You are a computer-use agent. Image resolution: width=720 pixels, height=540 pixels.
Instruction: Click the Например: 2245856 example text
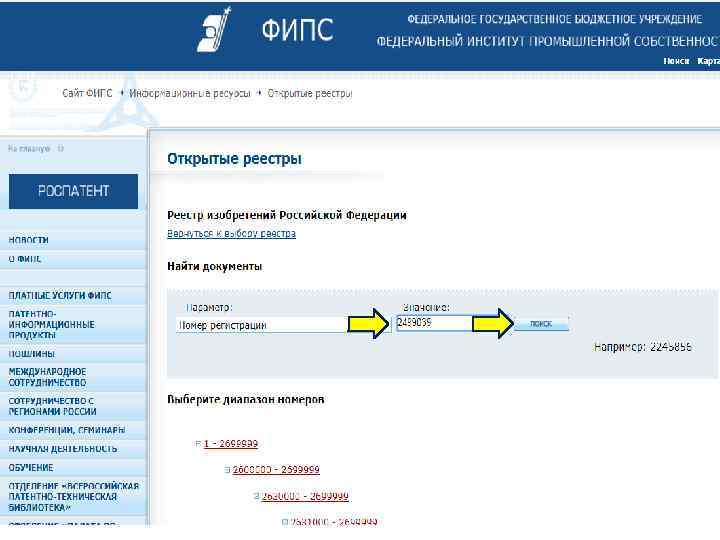point(642,347)
